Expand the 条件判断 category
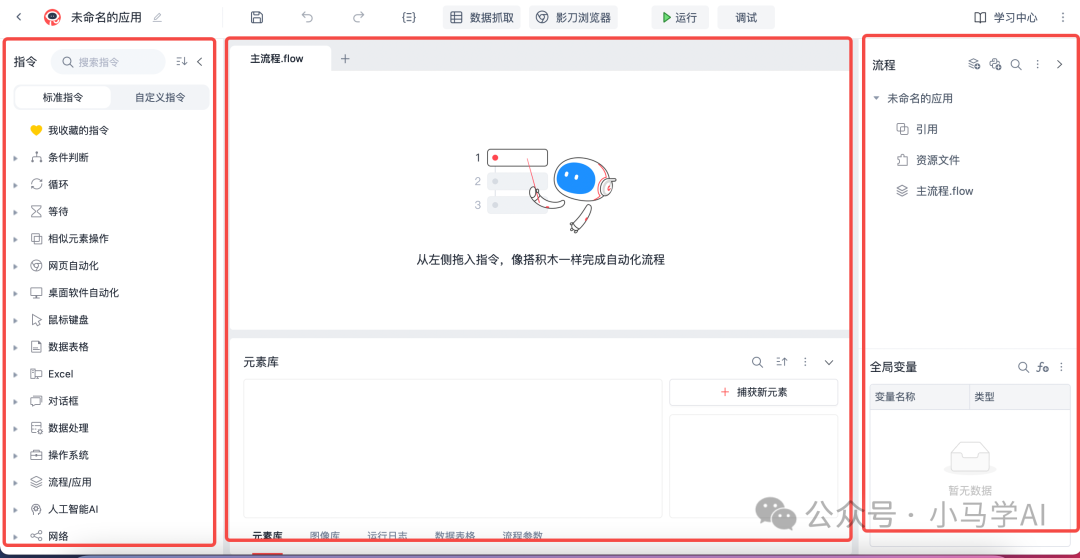The image size is (1080, 558). click(16, 158)
